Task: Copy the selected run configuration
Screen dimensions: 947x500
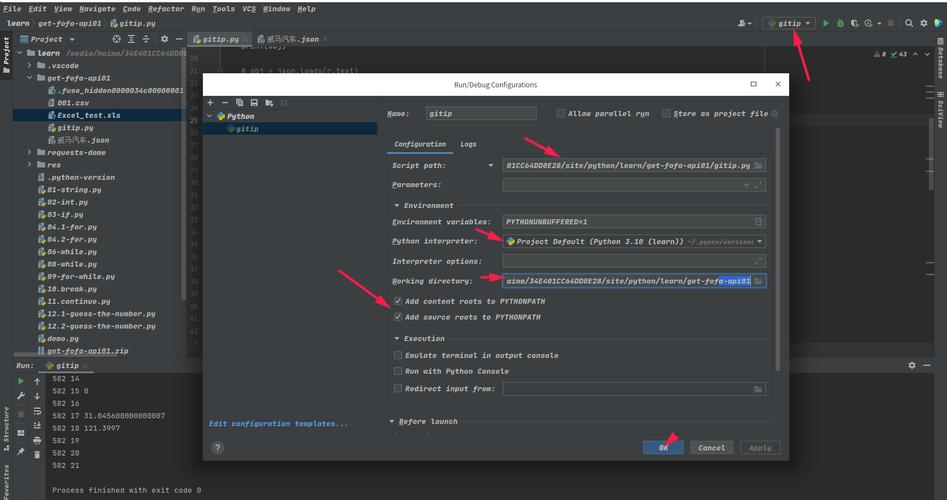Action: coord(240,103)
